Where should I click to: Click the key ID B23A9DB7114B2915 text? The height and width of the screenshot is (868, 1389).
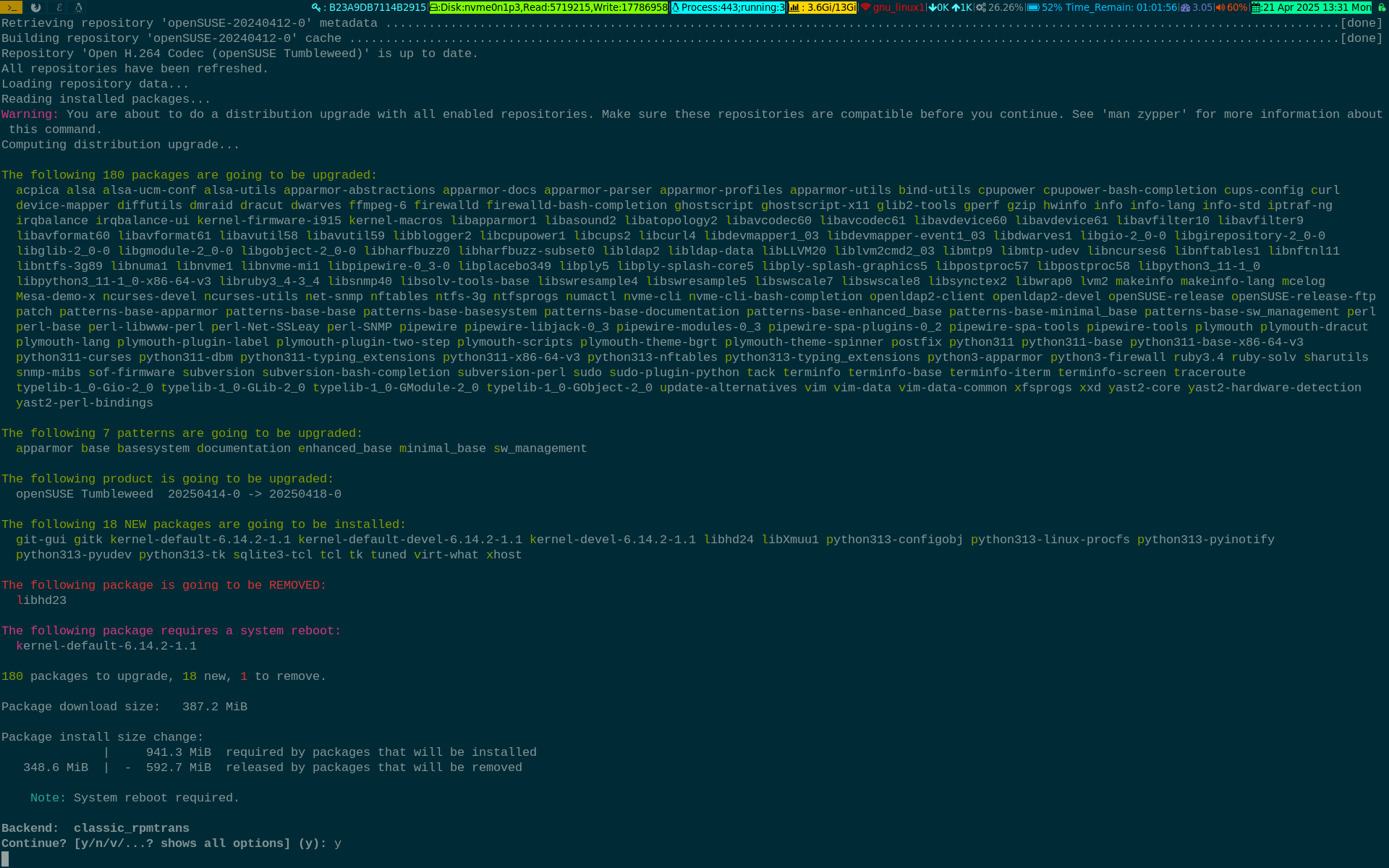pos(377,7)
